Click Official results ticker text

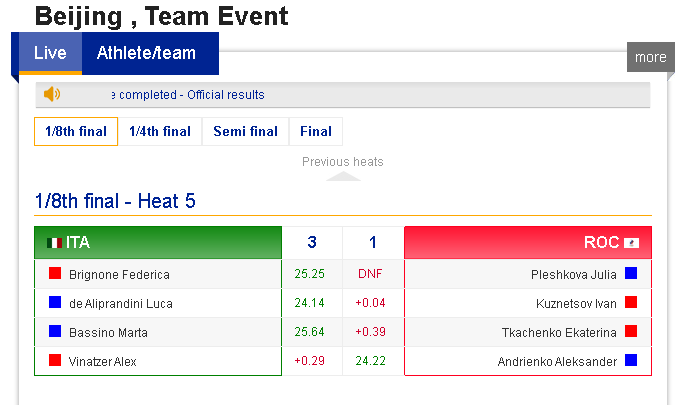point(226,95)
